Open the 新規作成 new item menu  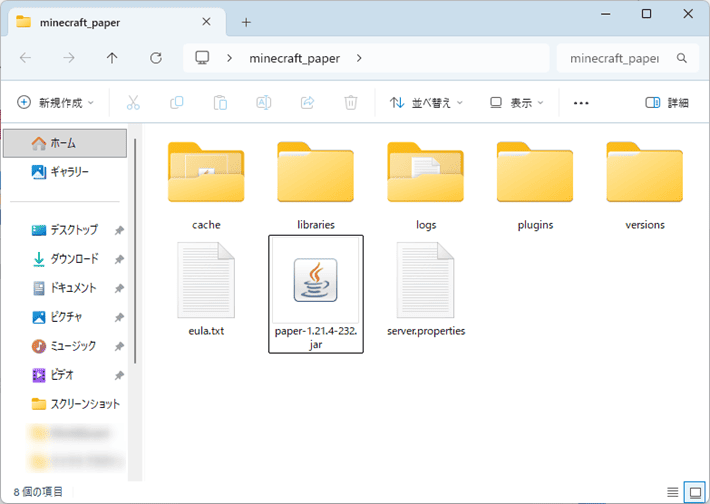coord(55,103)
